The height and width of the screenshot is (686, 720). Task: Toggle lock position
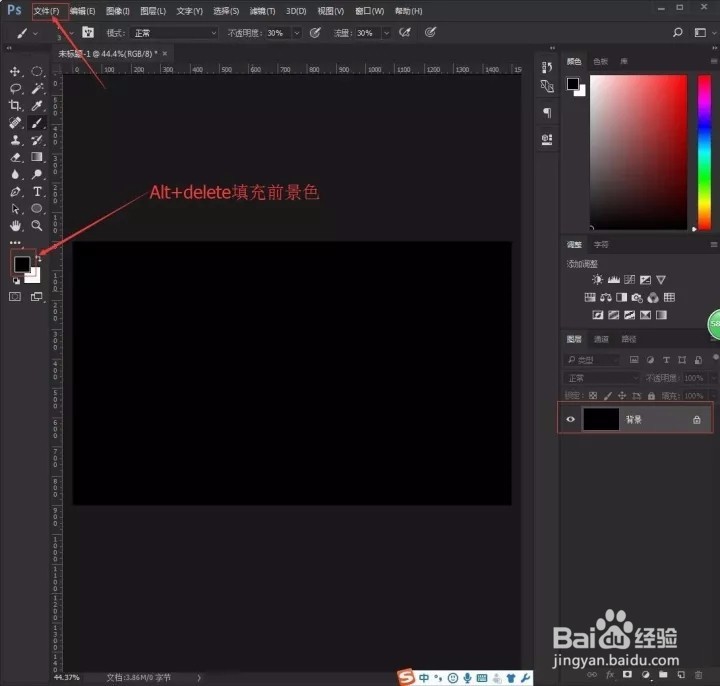[622, 396]
